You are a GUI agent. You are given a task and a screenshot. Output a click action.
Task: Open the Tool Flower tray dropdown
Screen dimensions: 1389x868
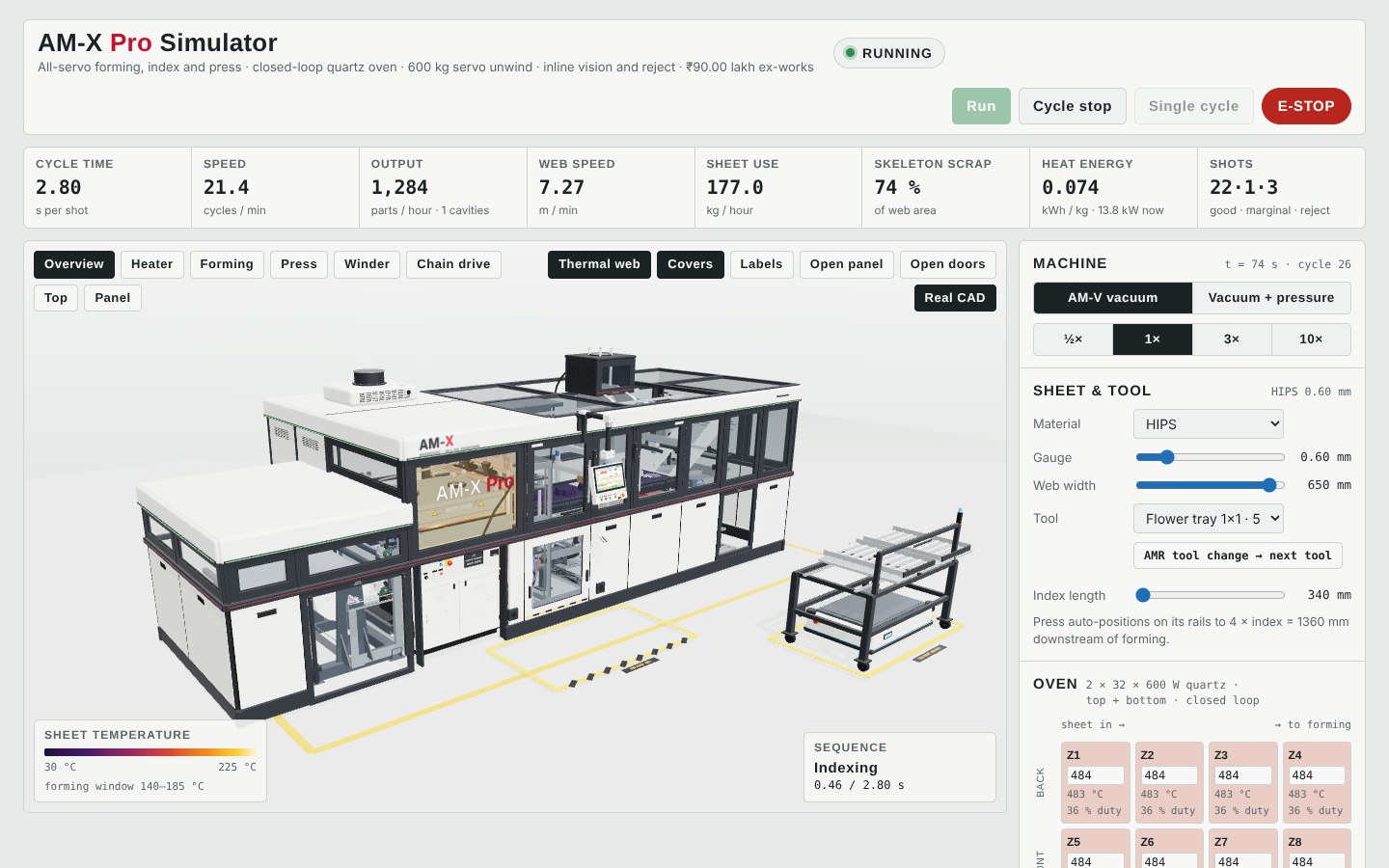(x=1209, y=519)
